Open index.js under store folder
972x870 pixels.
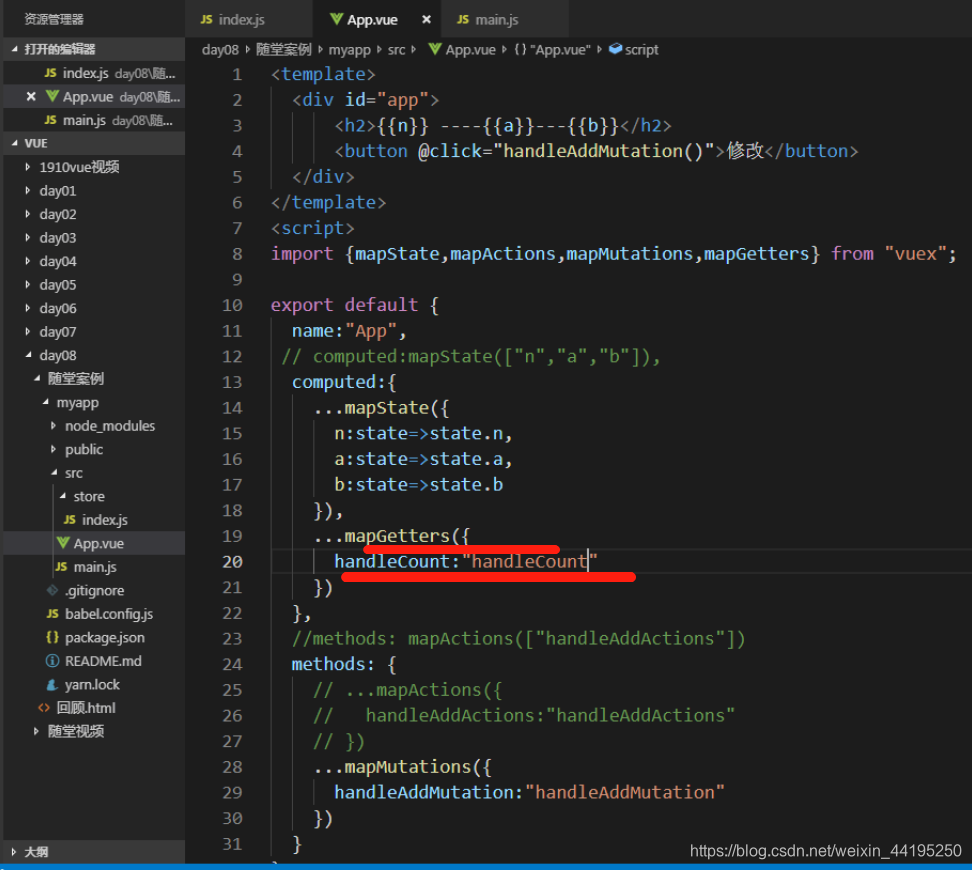[94, 520]
